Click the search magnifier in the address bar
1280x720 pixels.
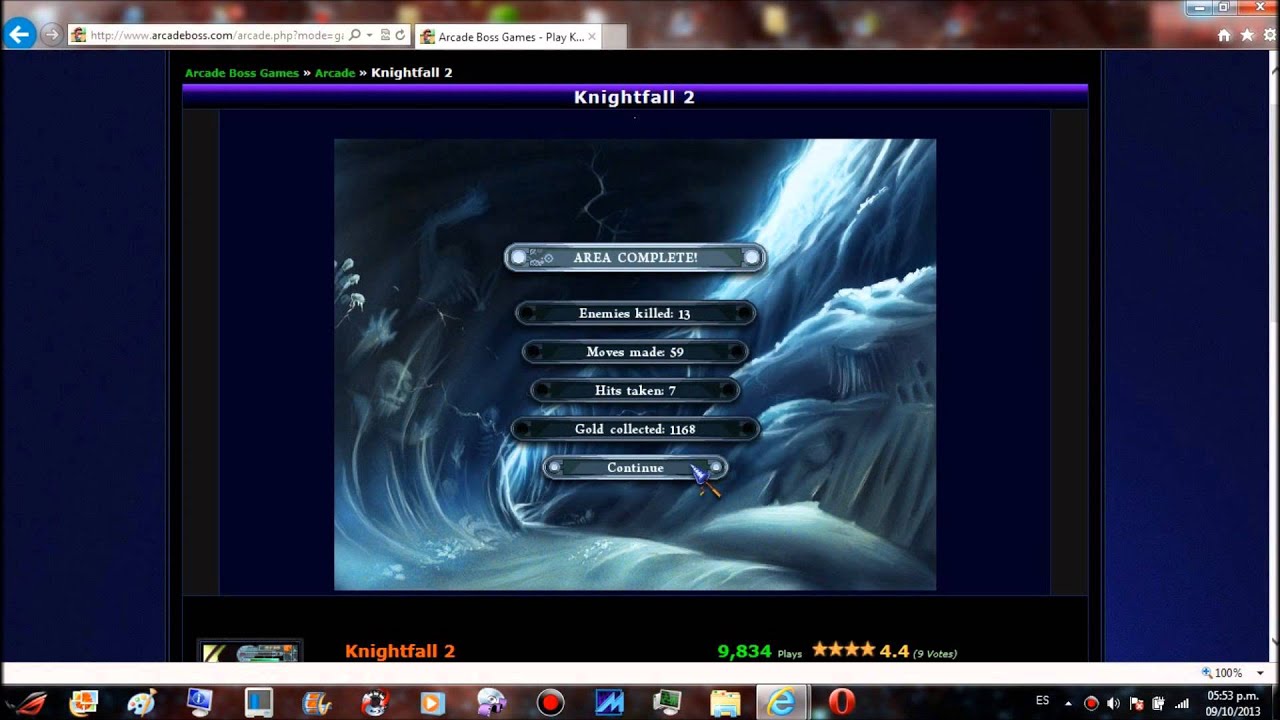(355, 35)
